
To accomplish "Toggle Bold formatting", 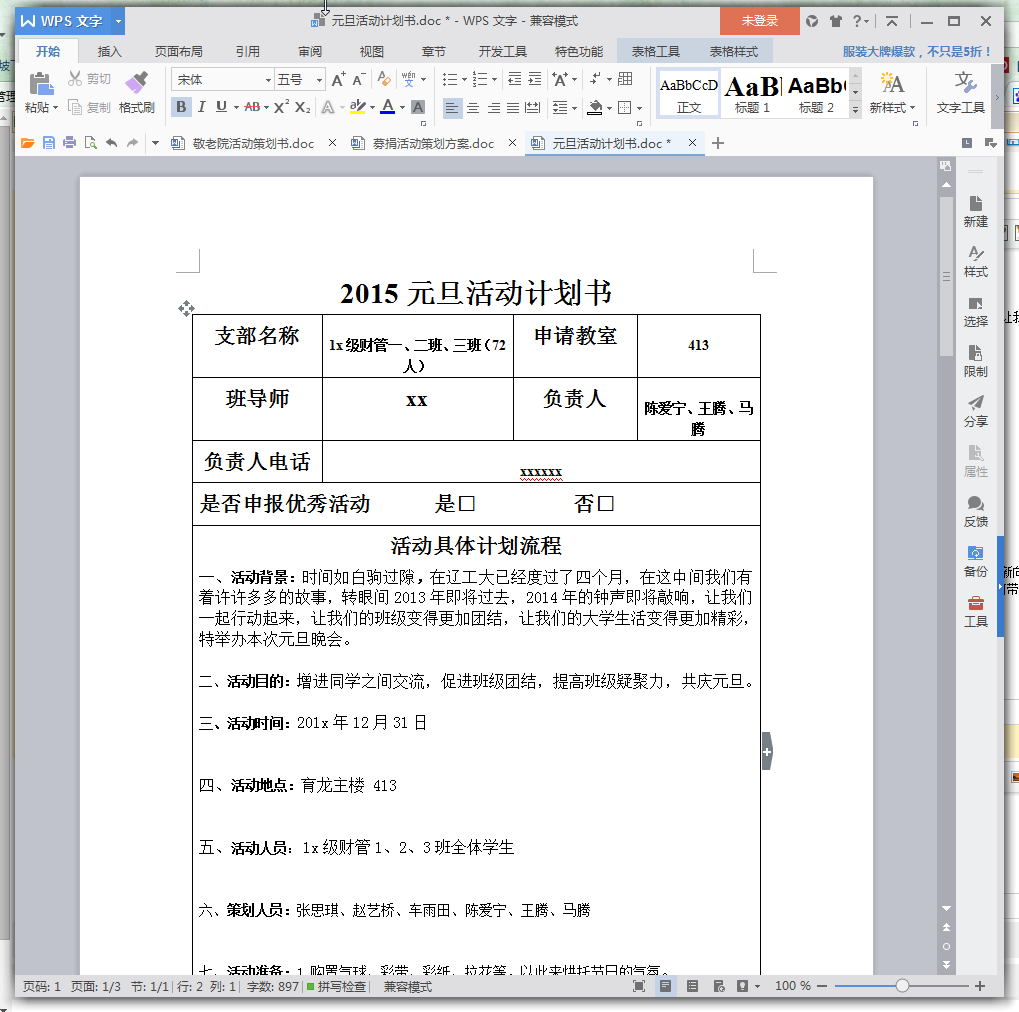I will pyautogui.click(x=181, y=105).
